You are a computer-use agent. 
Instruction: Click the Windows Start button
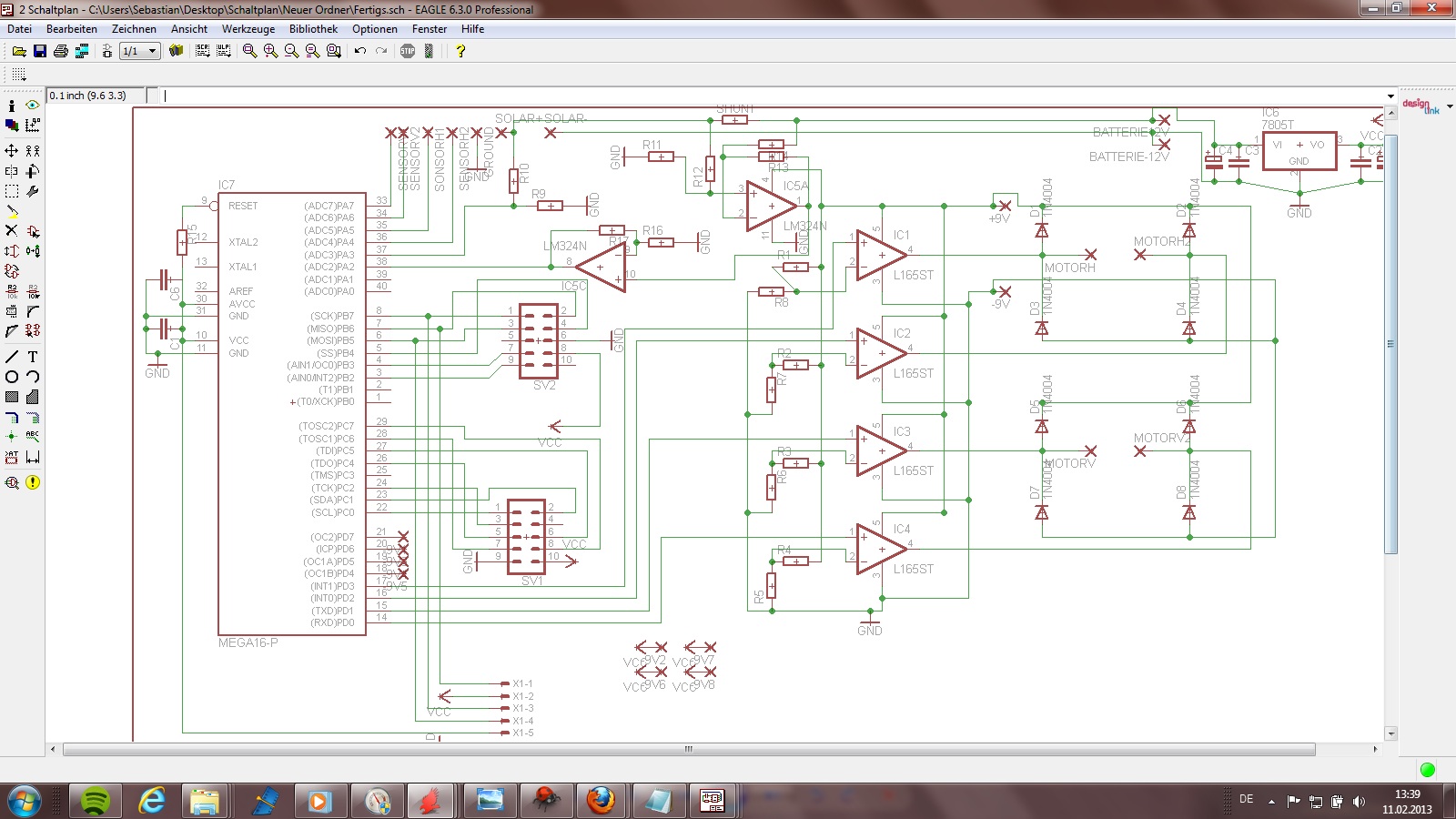coord(25,801)
